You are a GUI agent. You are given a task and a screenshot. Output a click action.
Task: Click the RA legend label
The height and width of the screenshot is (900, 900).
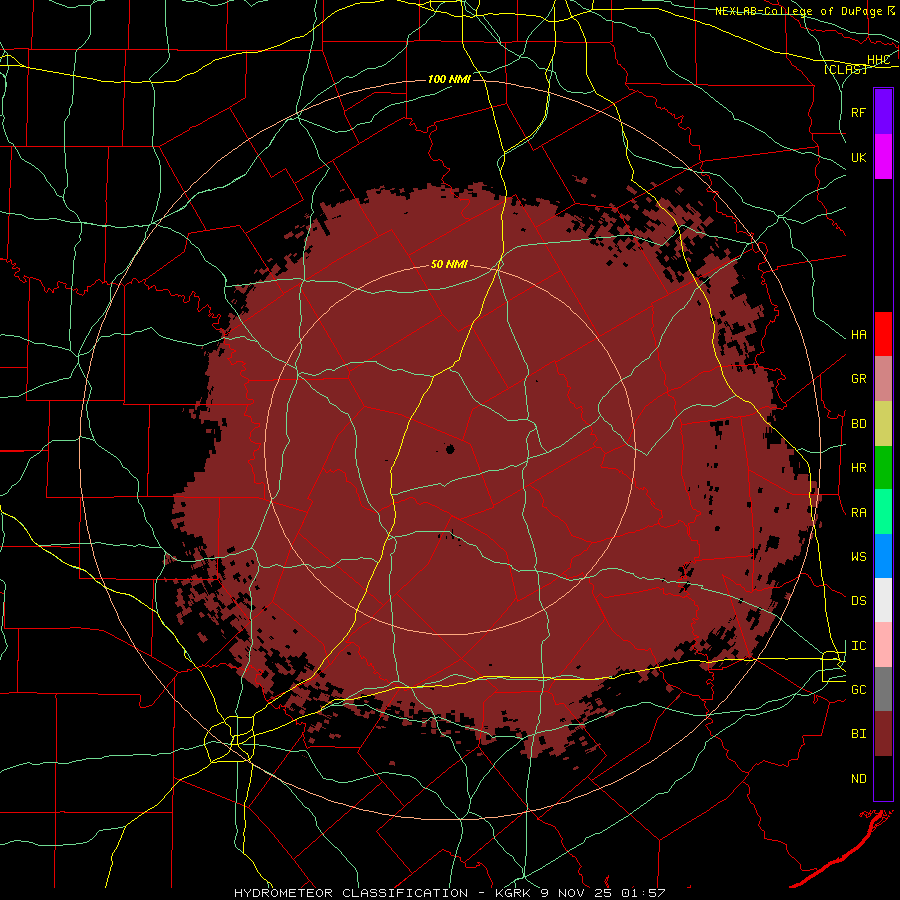859,513
